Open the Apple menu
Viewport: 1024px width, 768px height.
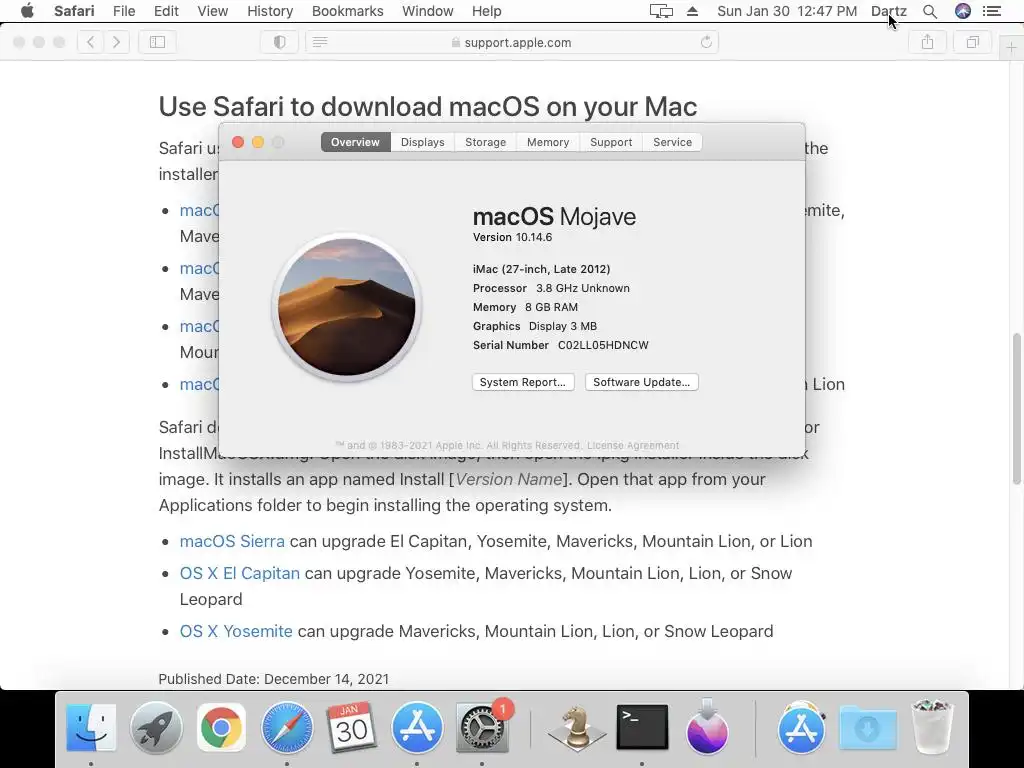coord(27,11)
